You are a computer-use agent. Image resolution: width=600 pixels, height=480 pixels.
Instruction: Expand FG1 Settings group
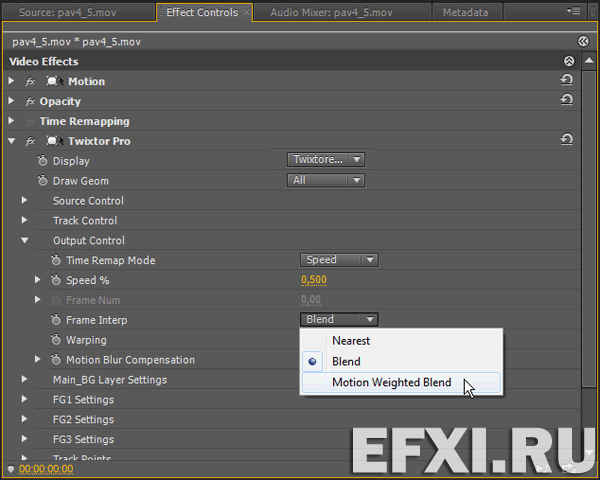[x=24, y=399]
